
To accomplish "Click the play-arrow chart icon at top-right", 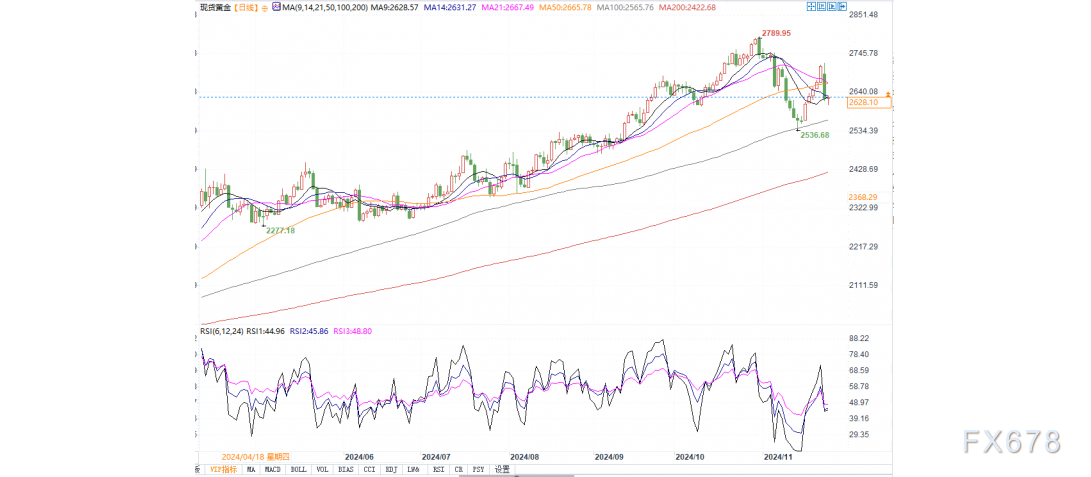I will [x=832, y=7].
